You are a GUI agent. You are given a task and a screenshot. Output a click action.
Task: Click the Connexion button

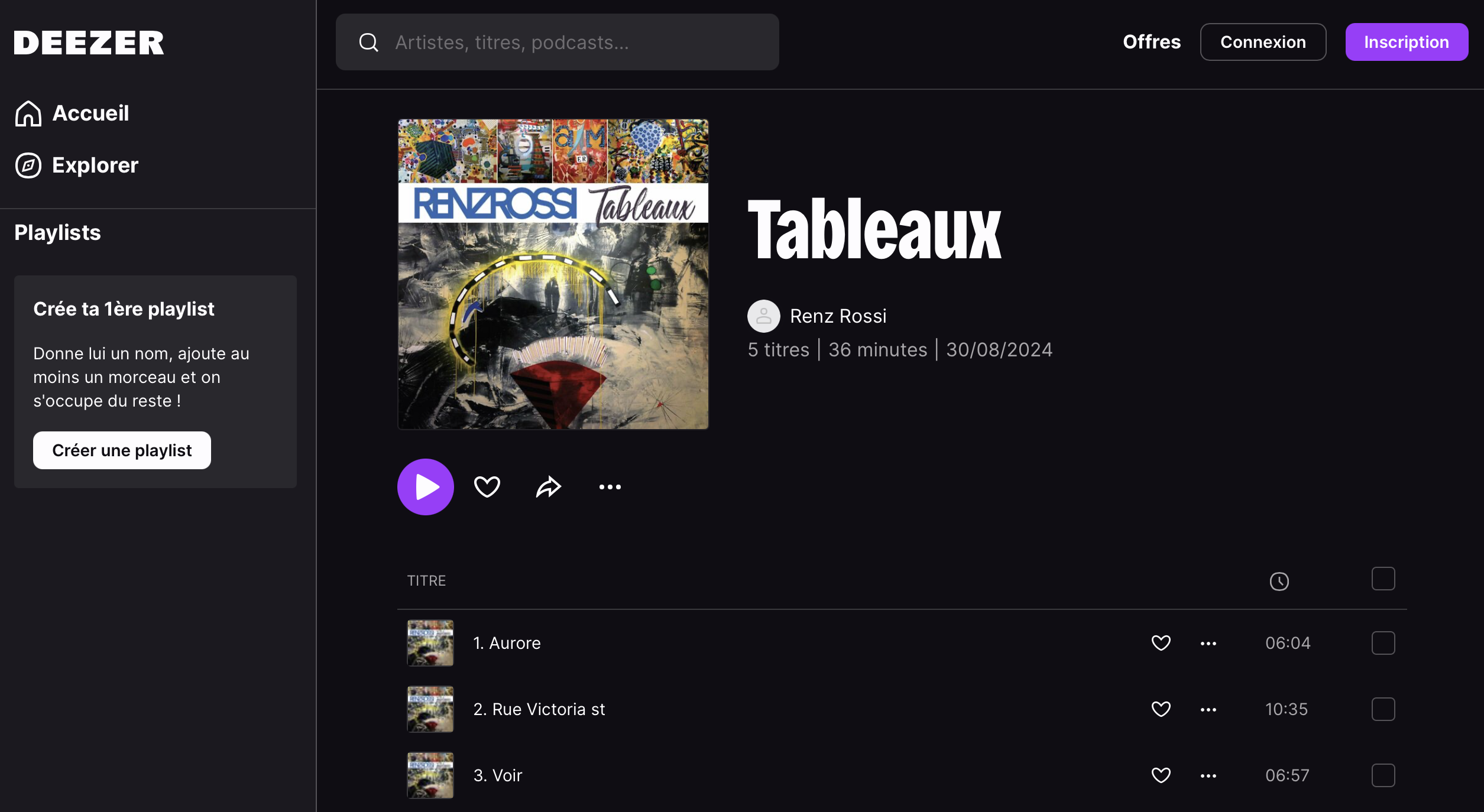pyautogui.click(x=1262, y=42)
